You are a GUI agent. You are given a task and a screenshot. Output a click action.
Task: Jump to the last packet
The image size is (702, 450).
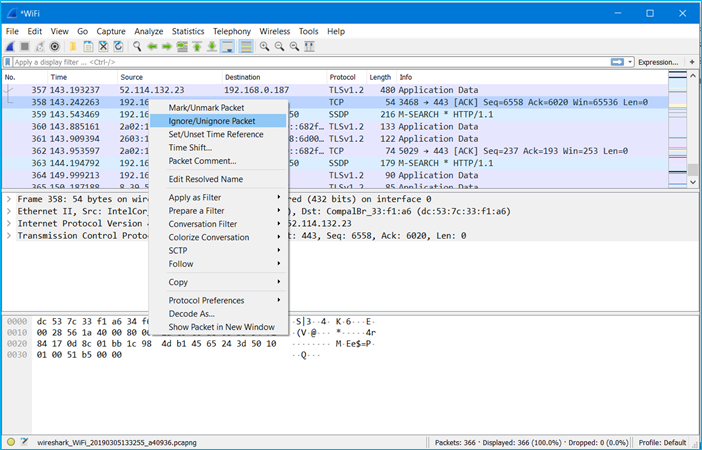point(212,47)
